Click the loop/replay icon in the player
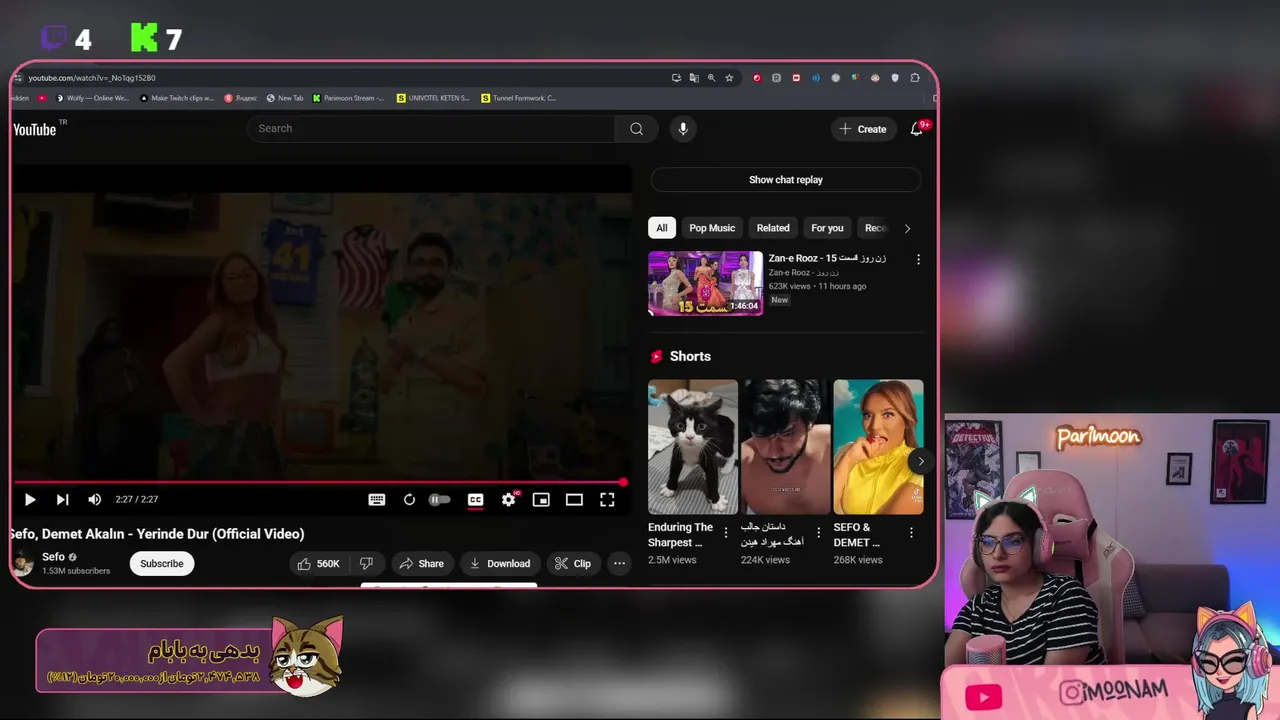Viewport: 1280px width, 720px height. [x=409, y=500]
